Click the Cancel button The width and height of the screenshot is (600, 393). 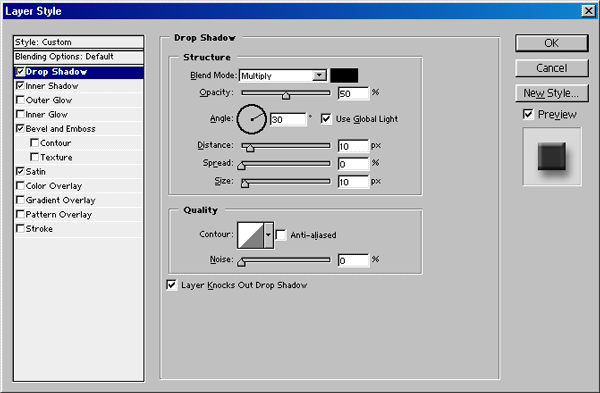[551, 68]
